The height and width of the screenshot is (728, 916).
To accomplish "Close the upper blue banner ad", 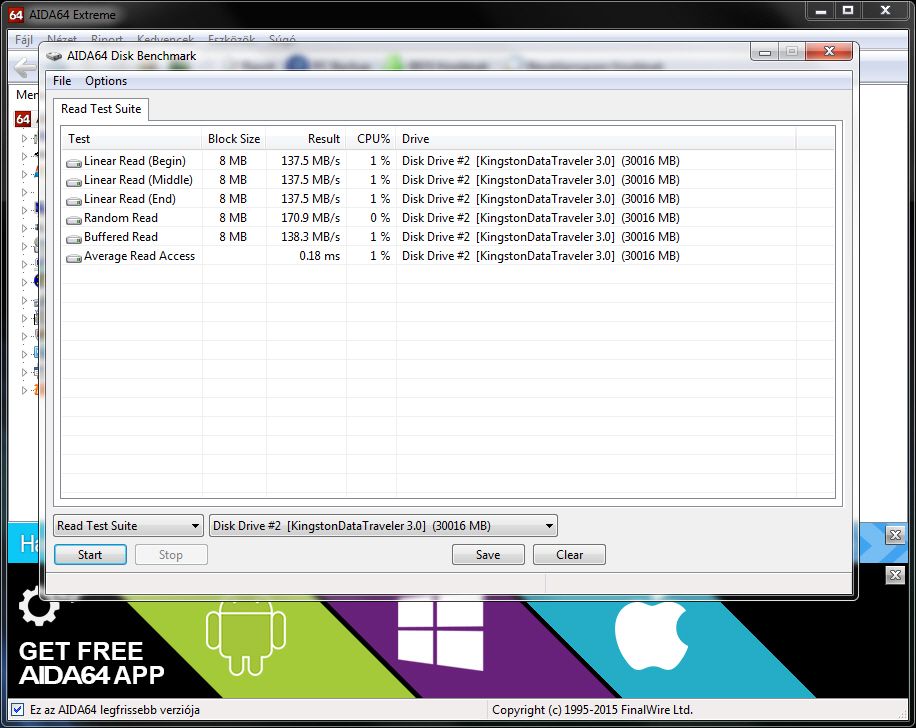I will pyautogui.click(x=895, y=535).
